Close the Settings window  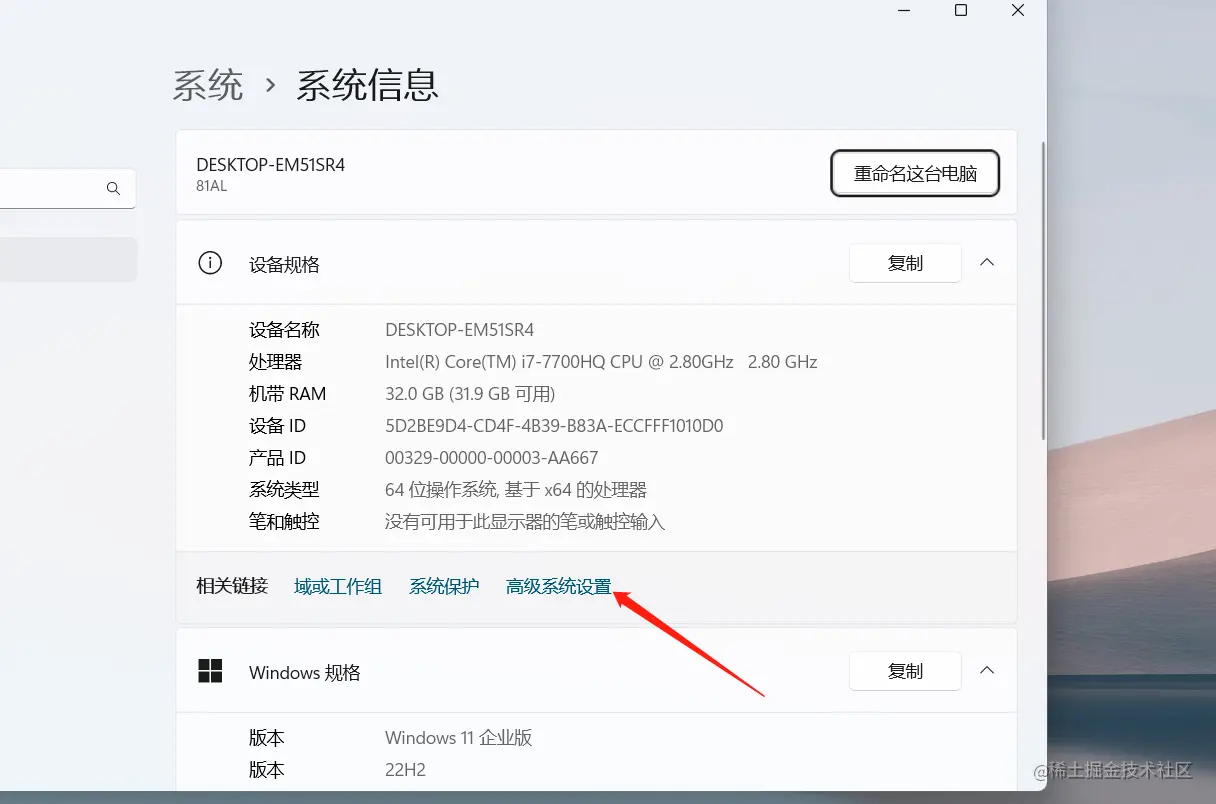pos(1018,10)
